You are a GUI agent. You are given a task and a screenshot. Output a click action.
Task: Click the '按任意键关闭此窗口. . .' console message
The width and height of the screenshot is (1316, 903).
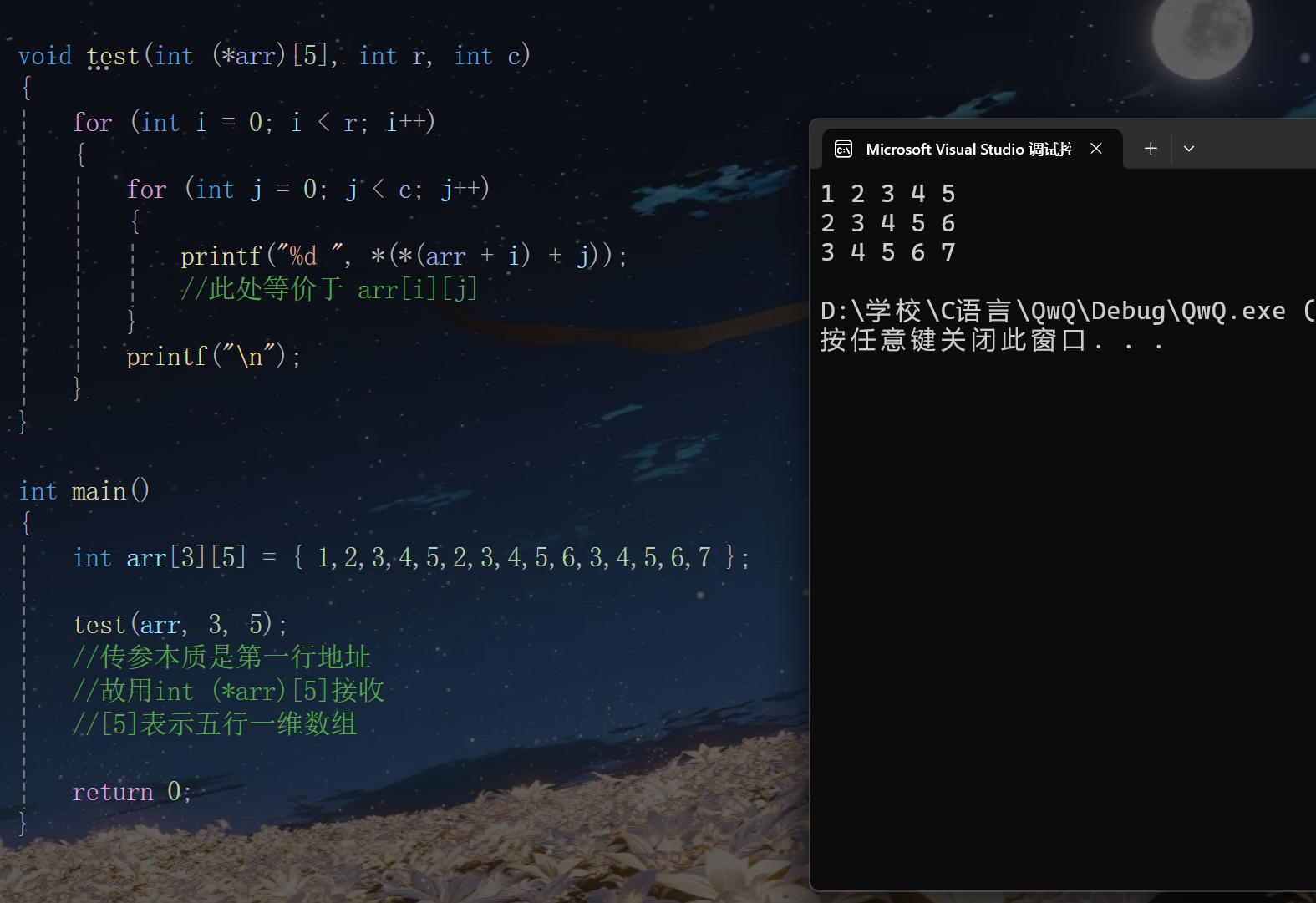click(x=992, y=340)
